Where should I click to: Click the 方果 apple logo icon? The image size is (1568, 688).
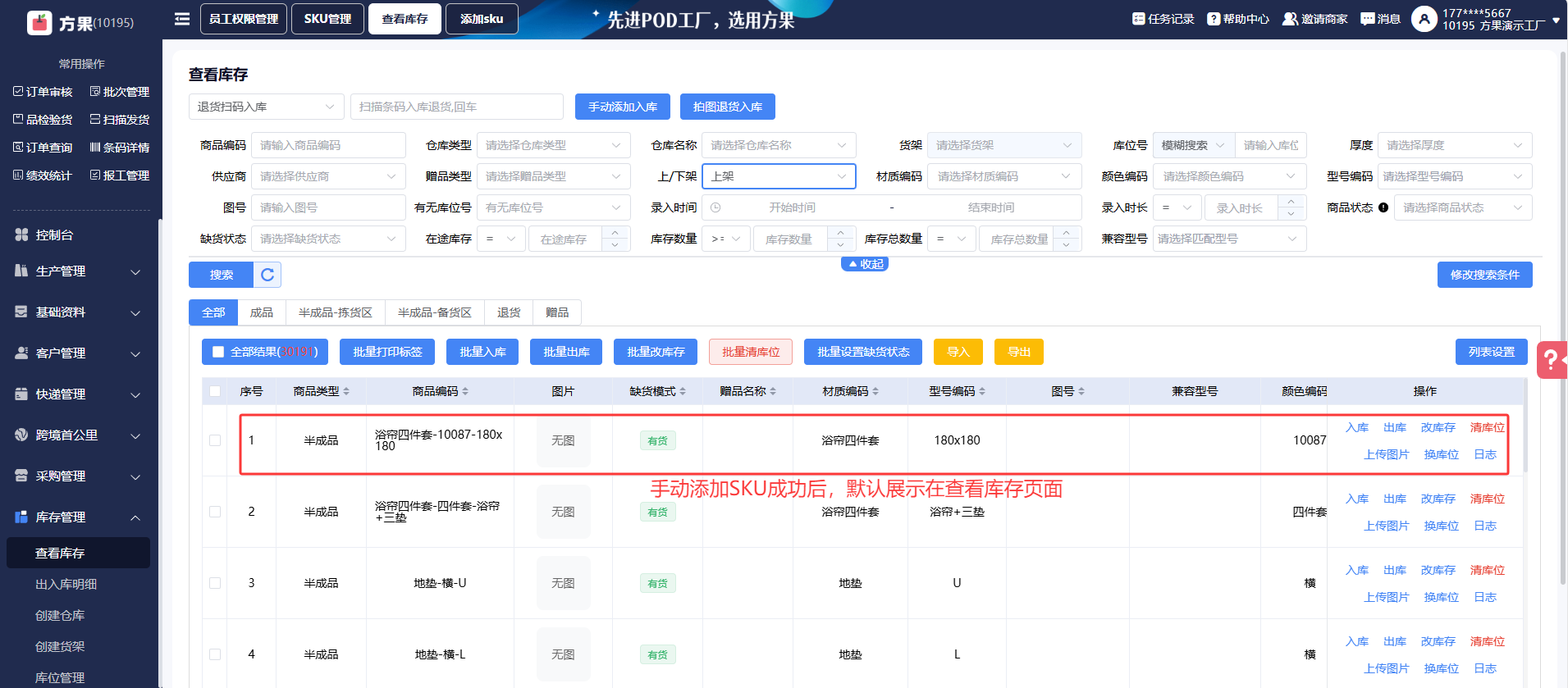tap(39, 22)
